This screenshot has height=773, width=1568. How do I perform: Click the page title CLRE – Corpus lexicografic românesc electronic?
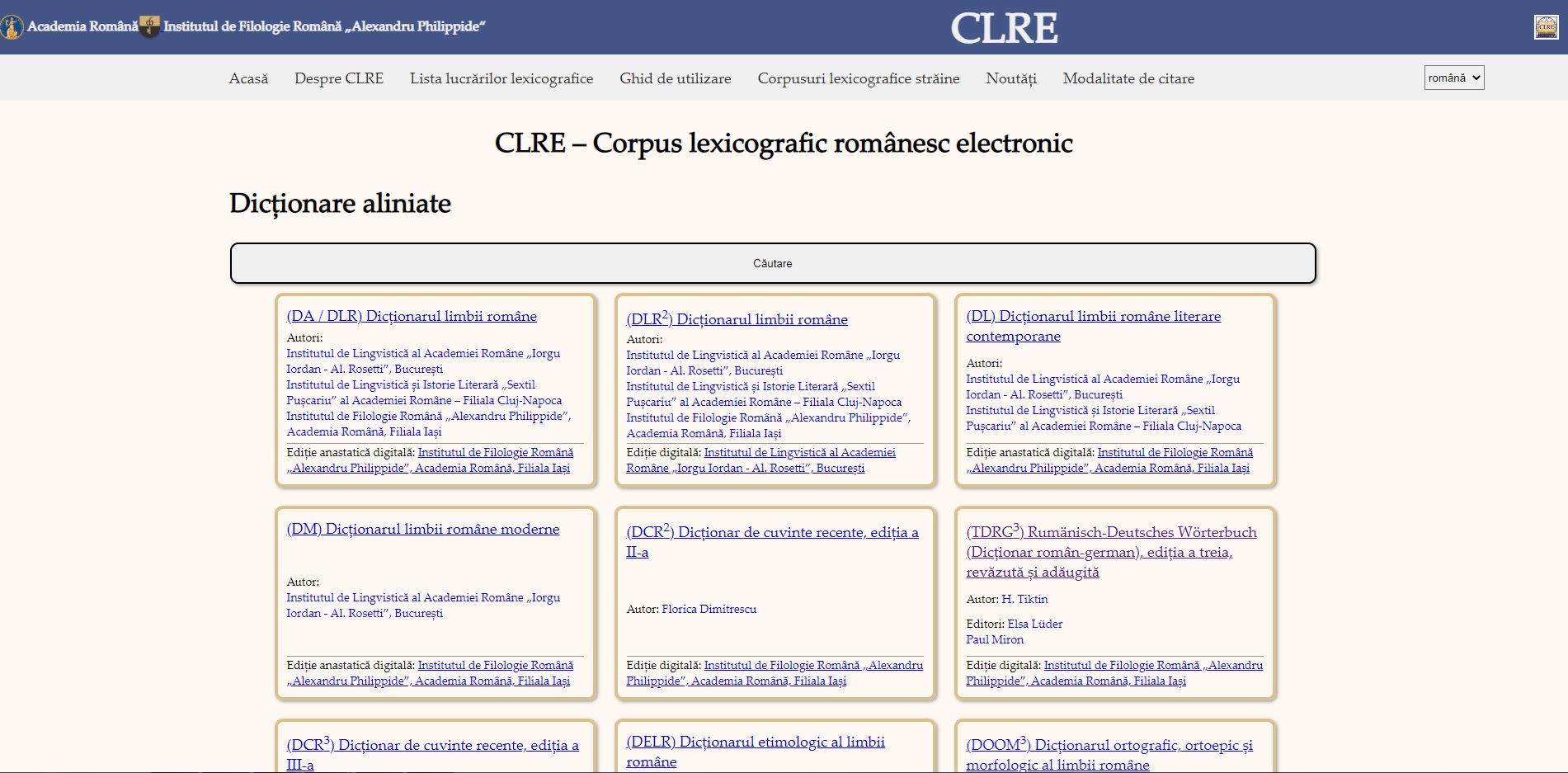[784, 143]
